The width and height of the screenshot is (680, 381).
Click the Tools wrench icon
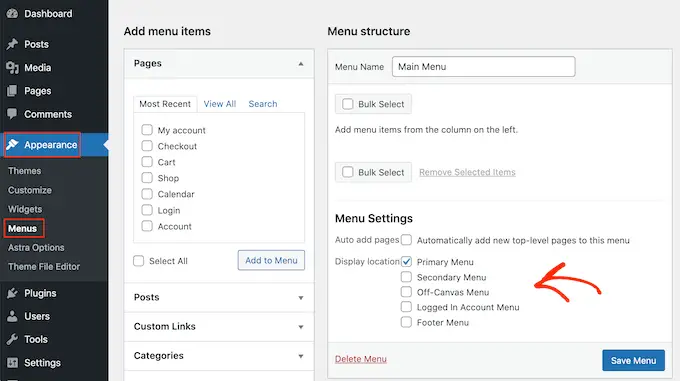12,339
